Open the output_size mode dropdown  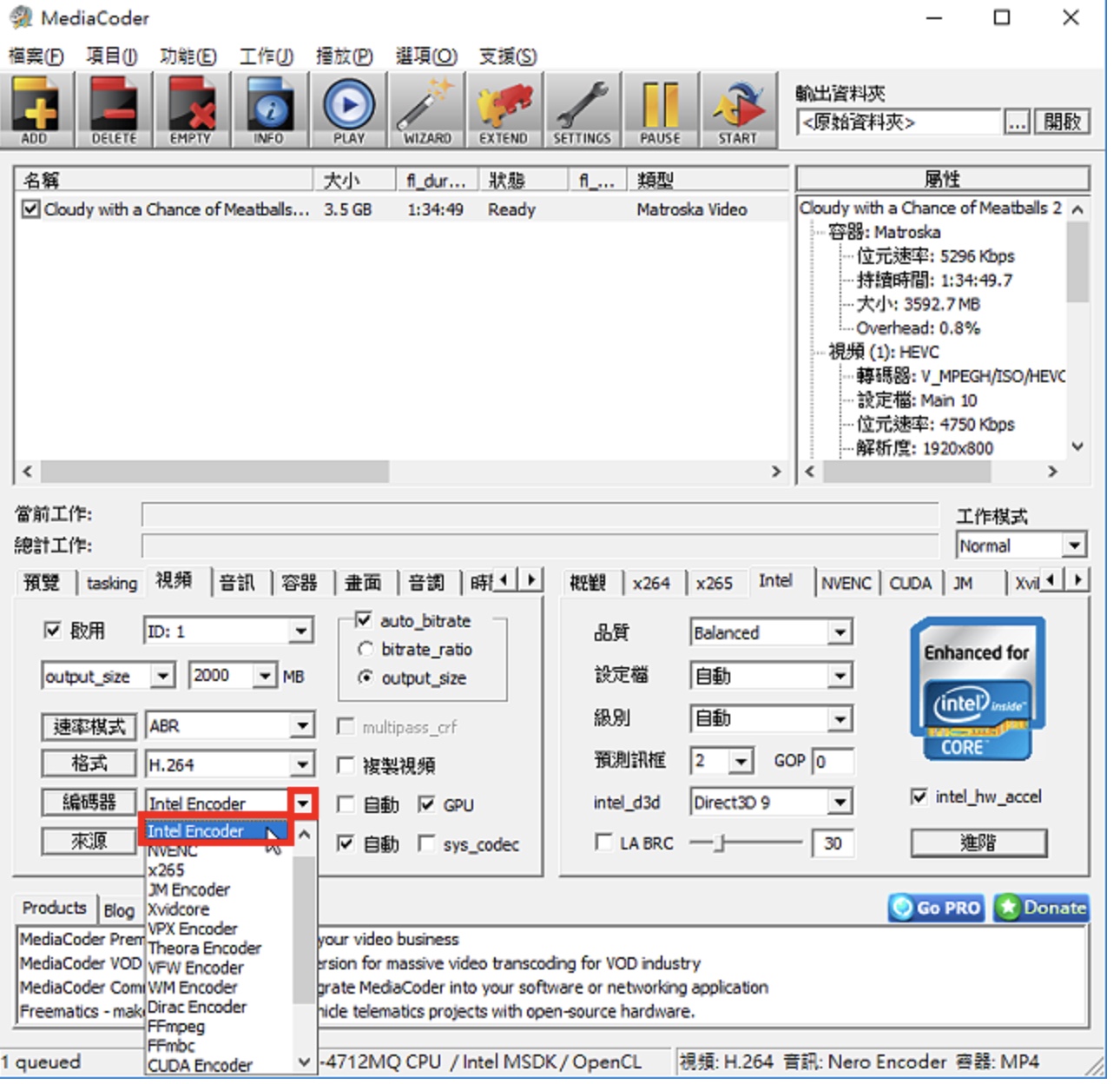coord(162,676)
